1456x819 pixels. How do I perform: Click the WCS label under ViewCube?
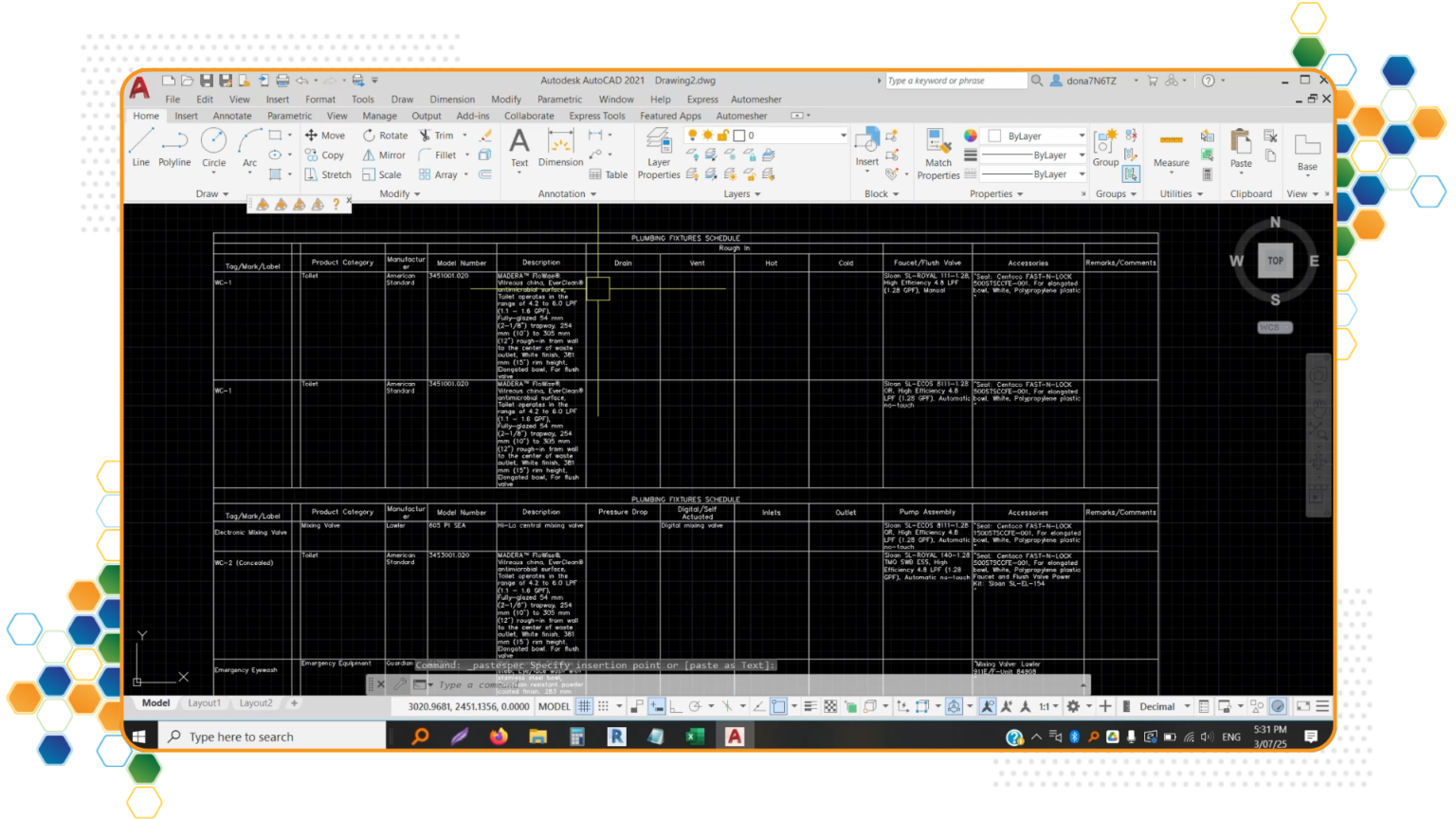tap(1275, 328)
